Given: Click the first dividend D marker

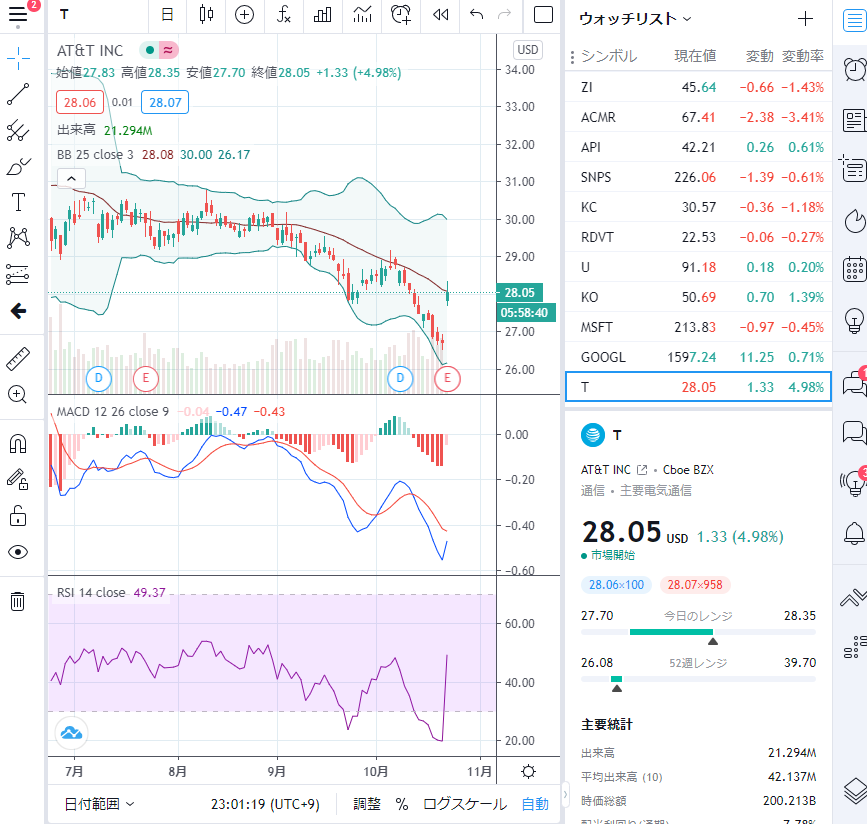Looking at the screenshot, I should pyautogui.click(x=99, y=378).
